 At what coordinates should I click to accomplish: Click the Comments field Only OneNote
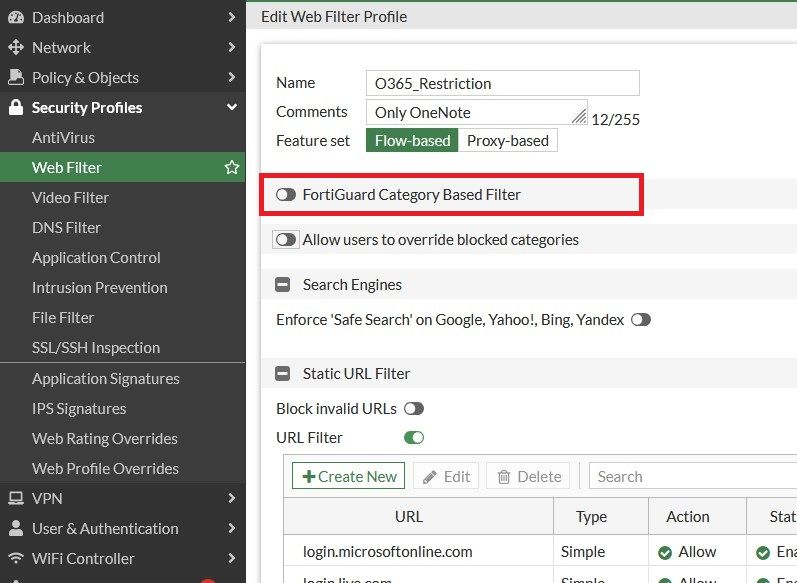477,112
